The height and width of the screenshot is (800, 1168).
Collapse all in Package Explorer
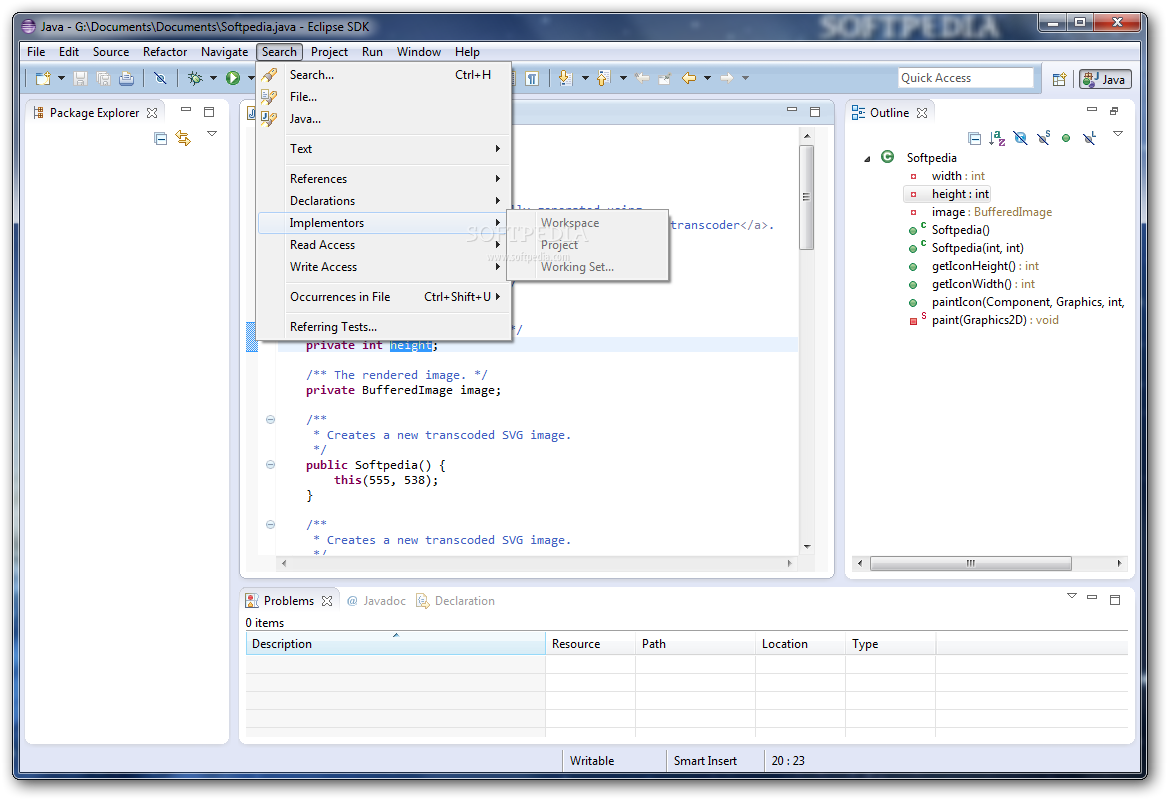point(160,139)
